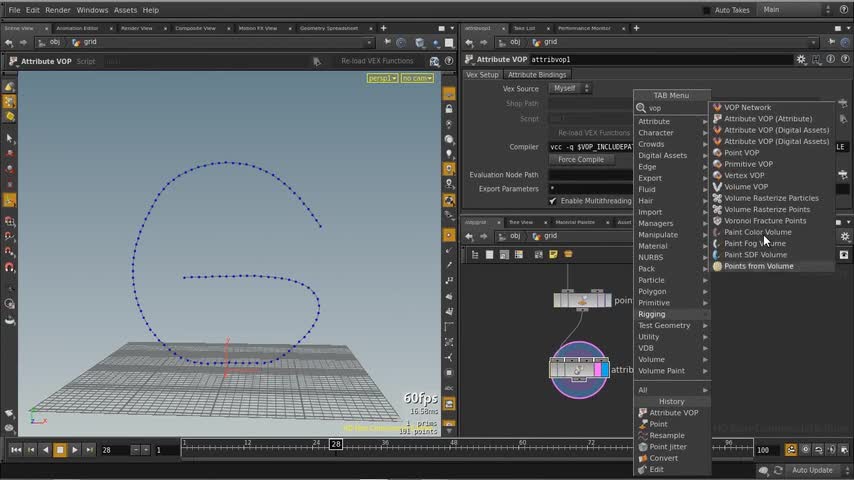854x480 pixels.
Task: Expand the Volume Paint category submenu
Action: point(672,371)
